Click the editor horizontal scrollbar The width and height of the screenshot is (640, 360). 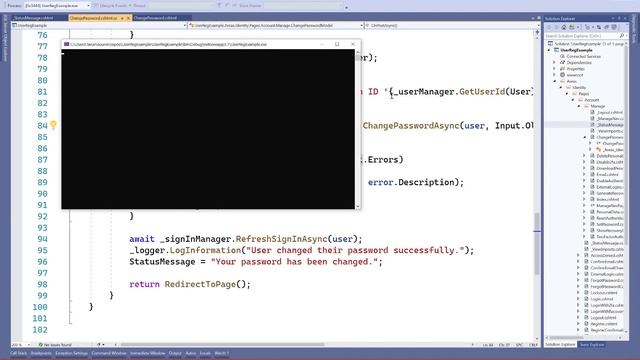[x=222, y=345]
